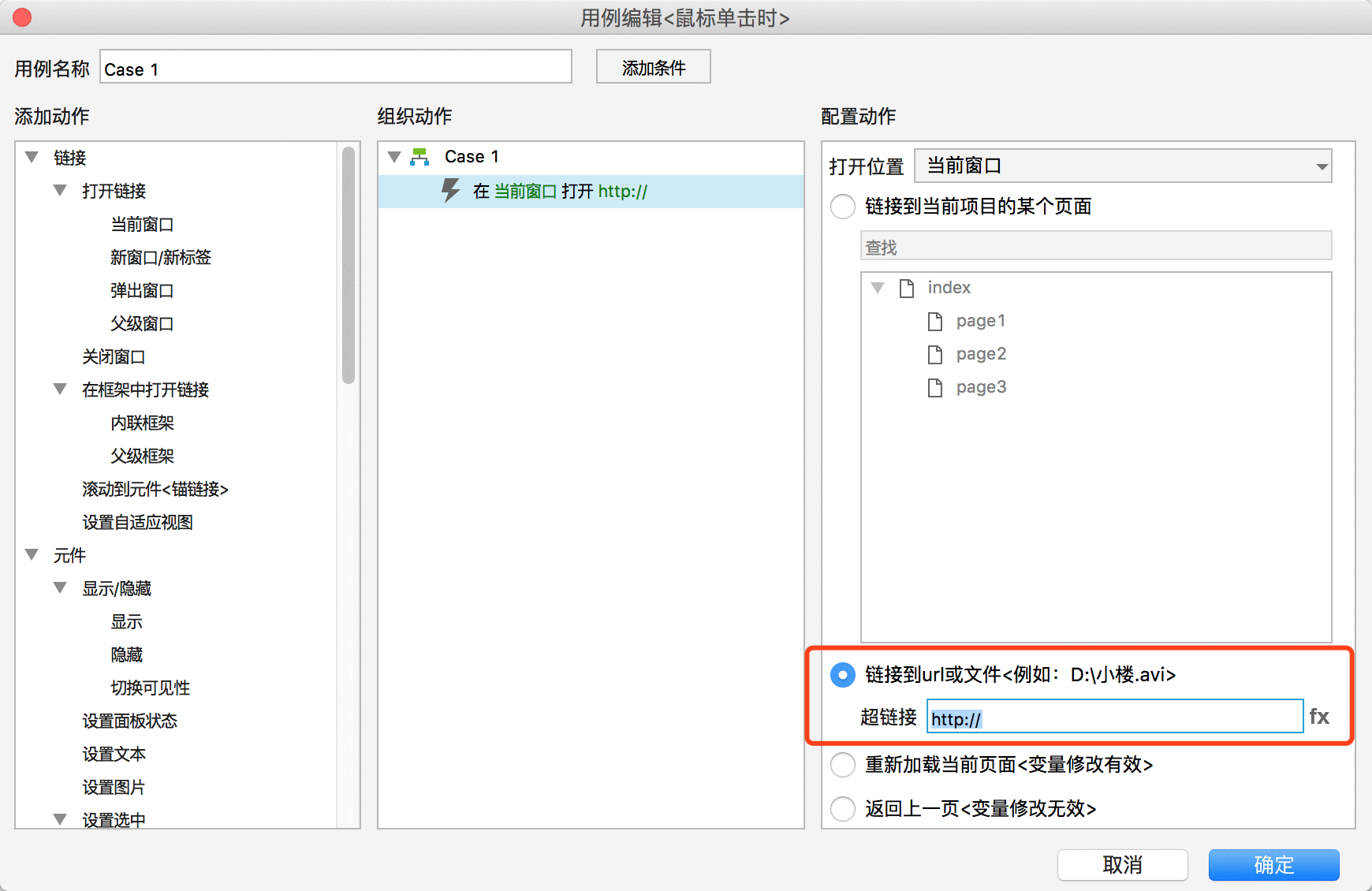Screen dimensions: 1372x891
Task: Select 父级框架 action
Action: click(143, 457)
